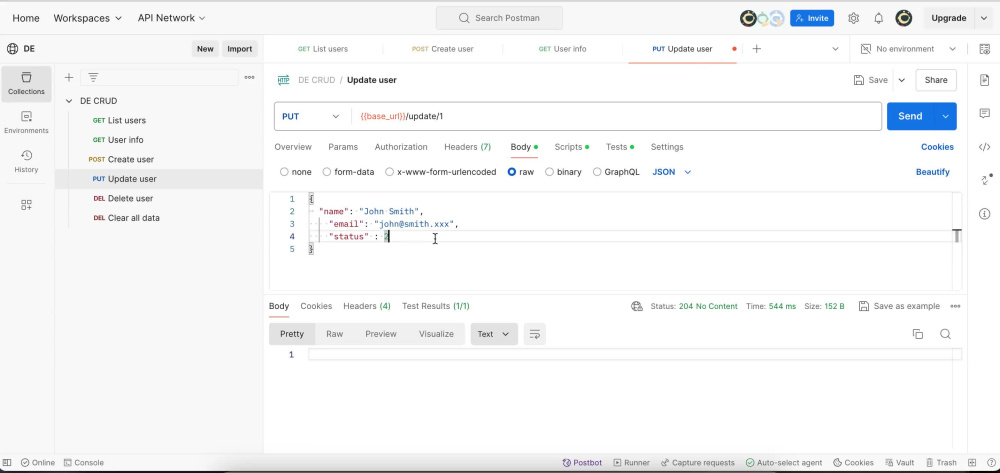Click the Share button

coord(936,80)
